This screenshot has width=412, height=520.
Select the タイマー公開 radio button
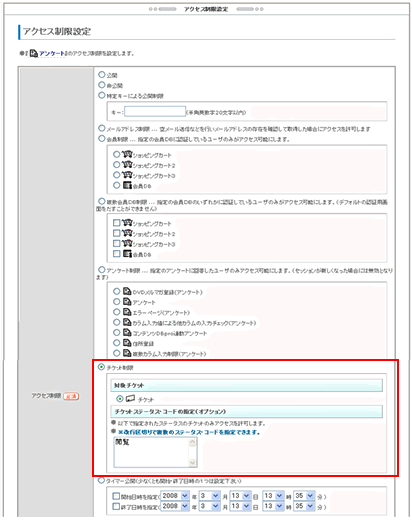click(x=101, y=480)
